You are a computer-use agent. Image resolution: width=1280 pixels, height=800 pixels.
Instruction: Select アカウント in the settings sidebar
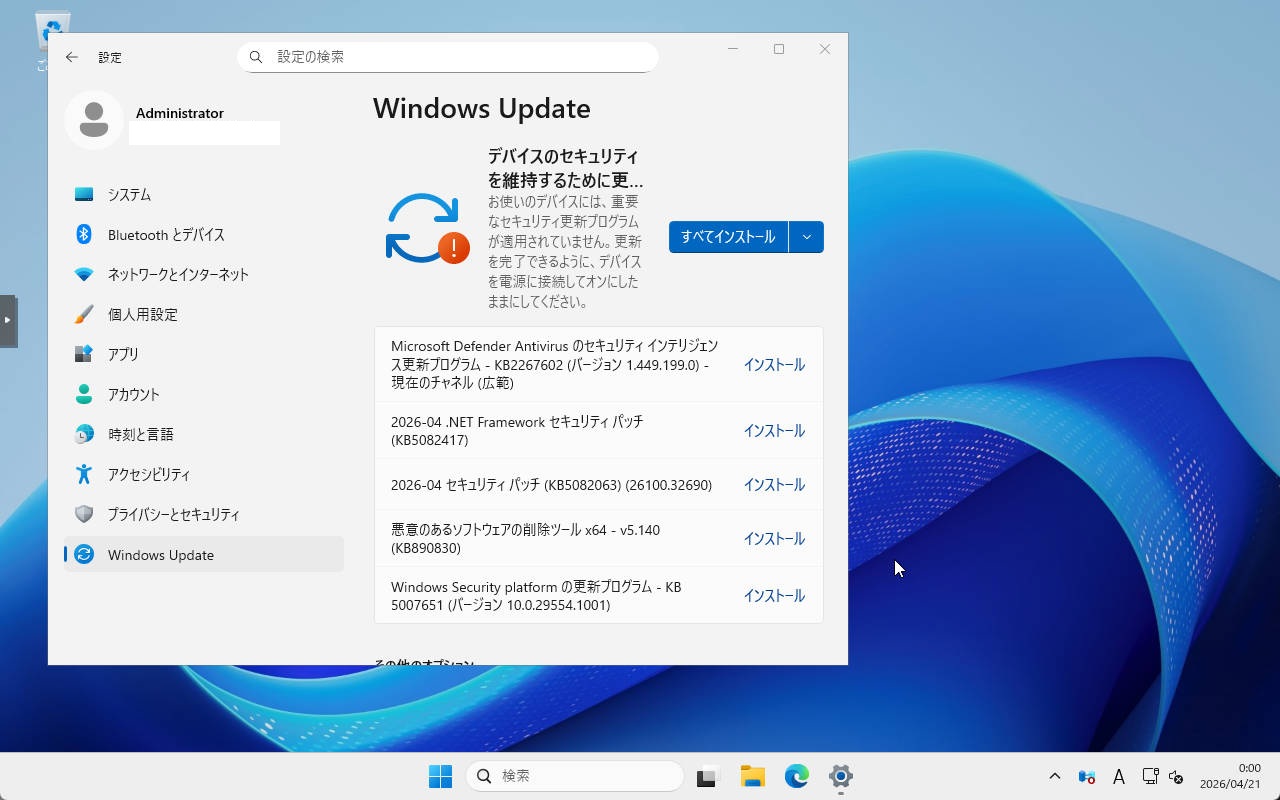tap(133, 394)
